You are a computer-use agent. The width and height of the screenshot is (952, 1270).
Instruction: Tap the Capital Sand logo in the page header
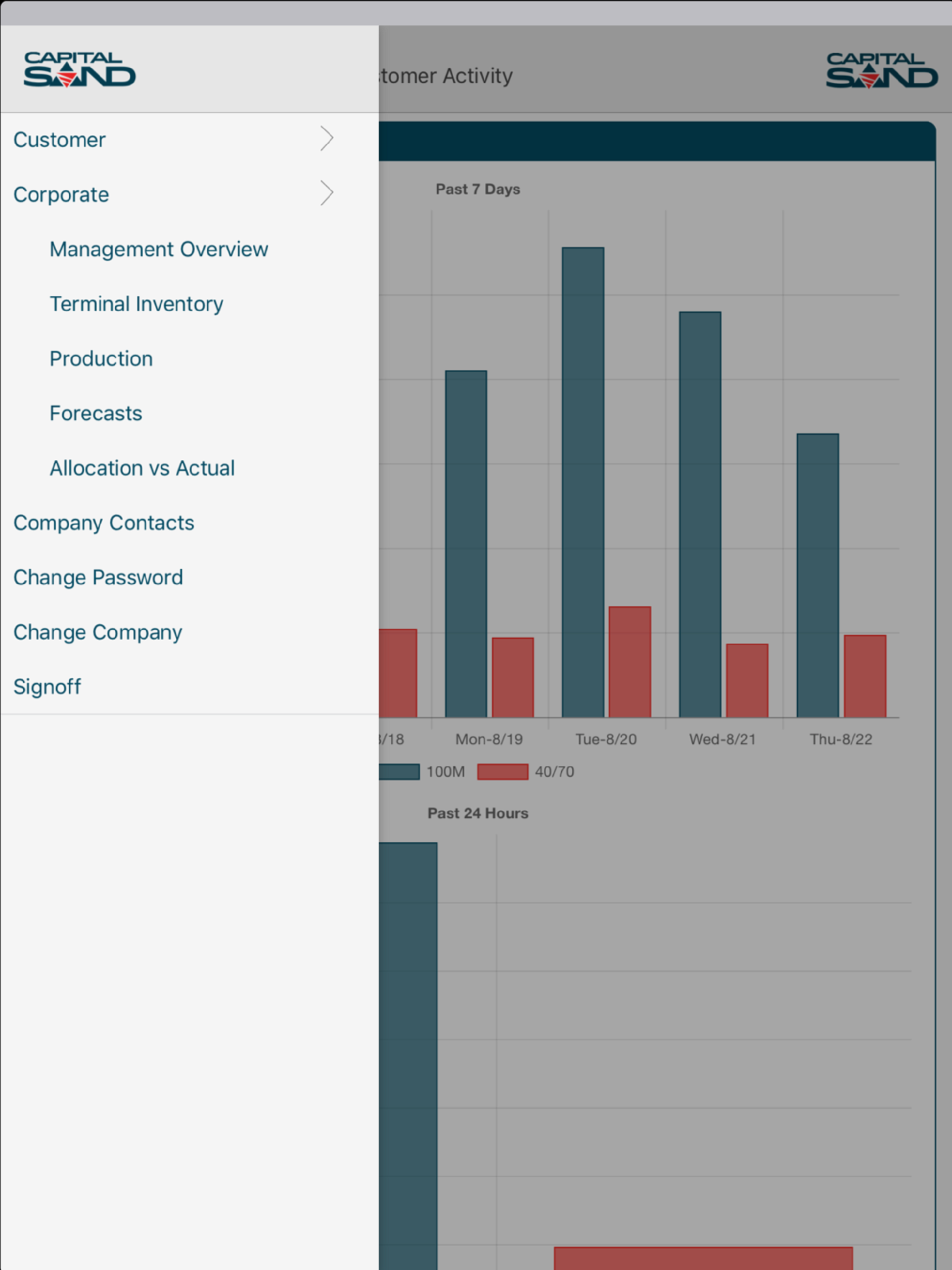(x=881, y=70)
